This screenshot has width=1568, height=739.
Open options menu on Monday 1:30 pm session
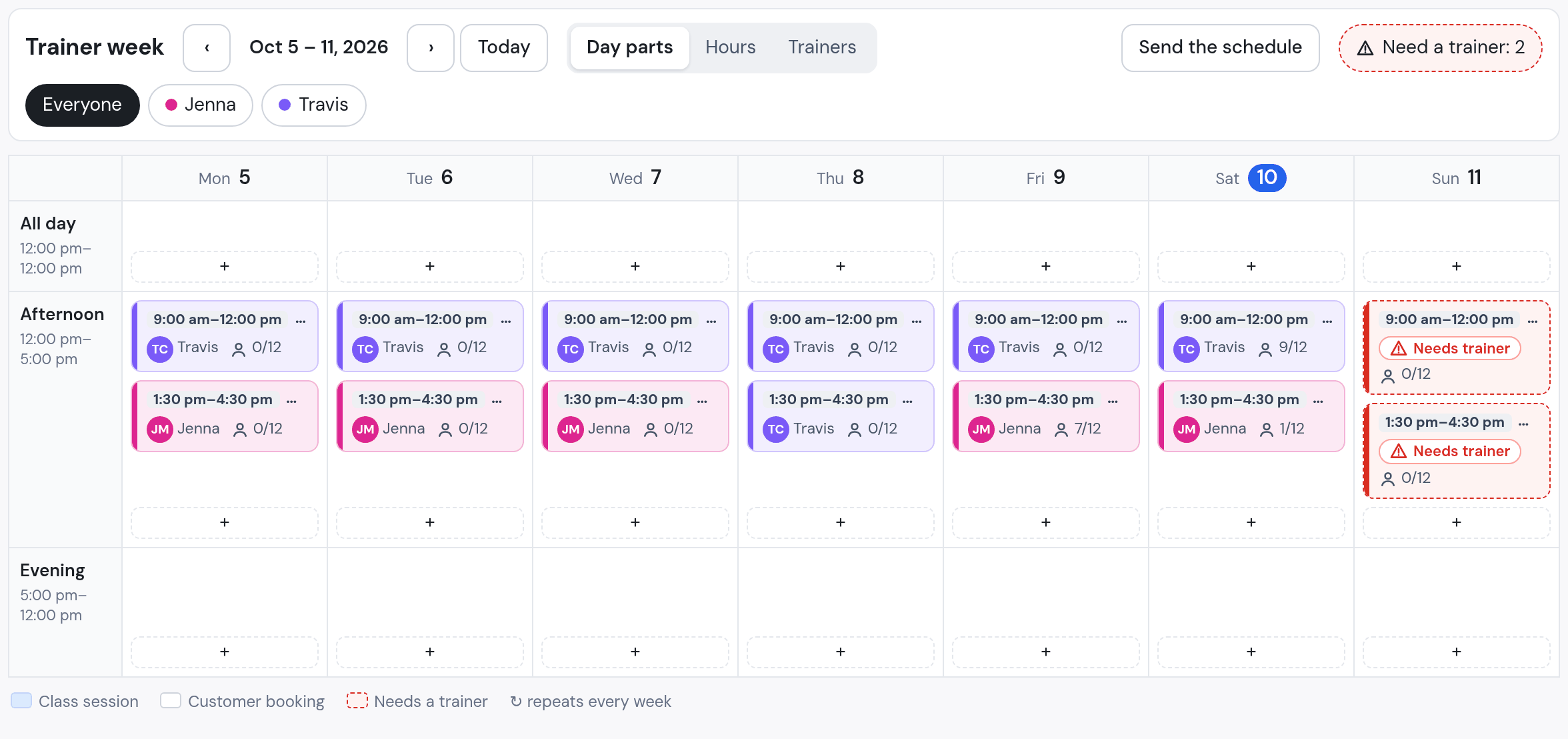pyautogui.click(x=291, y=400)
